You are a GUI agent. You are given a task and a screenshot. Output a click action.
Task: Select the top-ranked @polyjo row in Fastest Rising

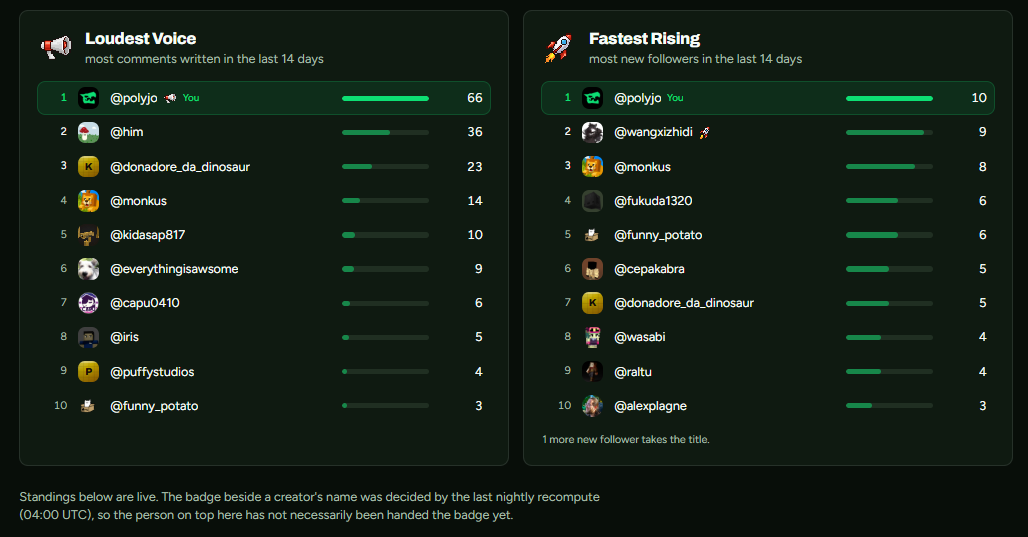pyautogui.click(x=768, y=98)
